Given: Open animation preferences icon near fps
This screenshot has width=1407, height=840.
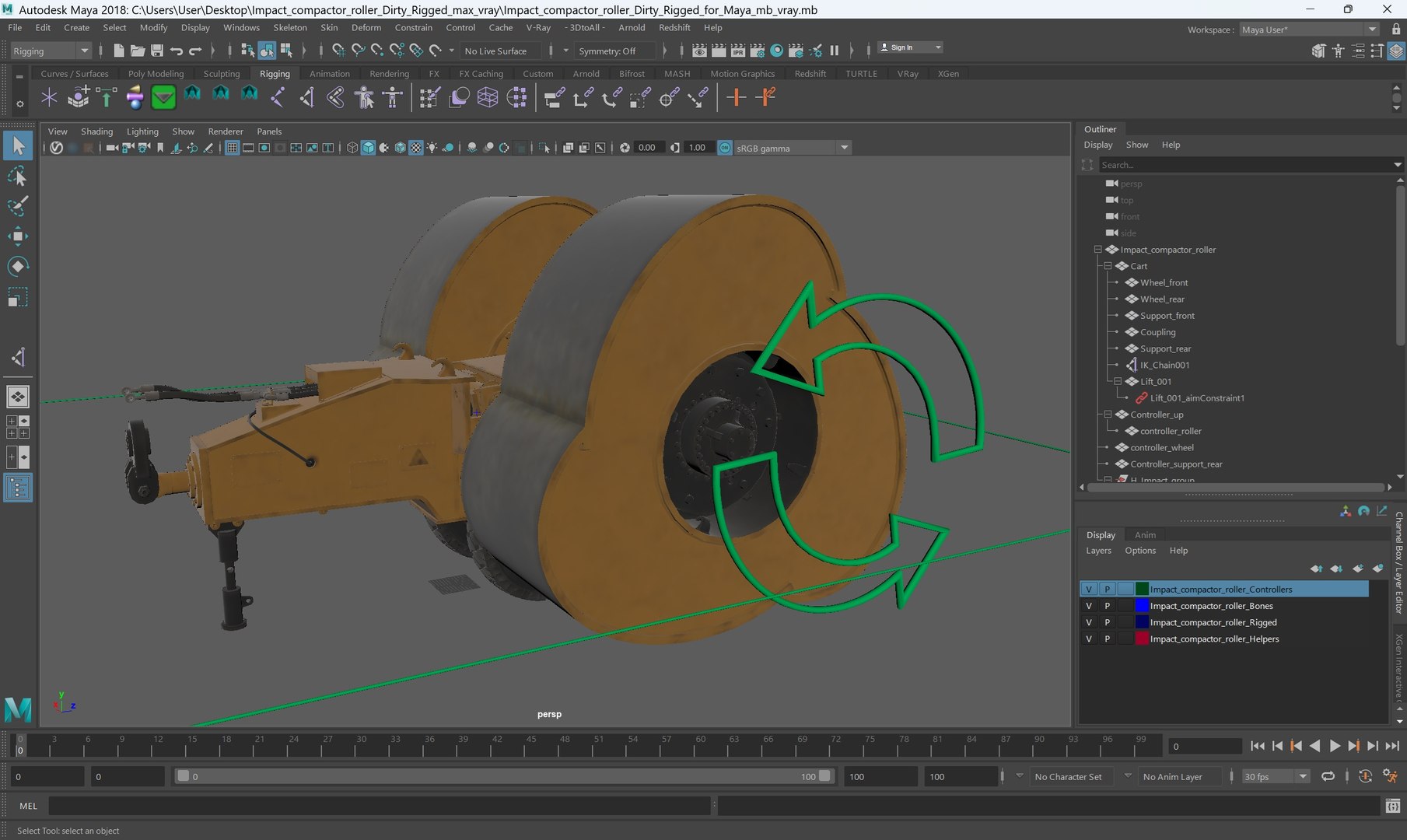Looking at the screenshot, I should tap(1390, 776).
